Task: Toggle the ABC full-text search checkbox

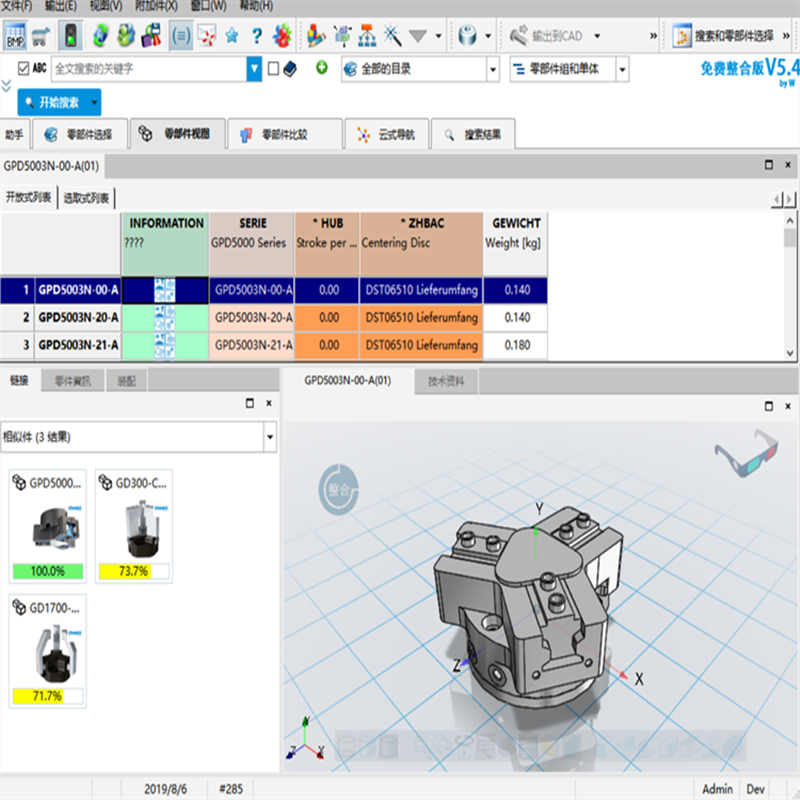Action: (x=23, y=69)
